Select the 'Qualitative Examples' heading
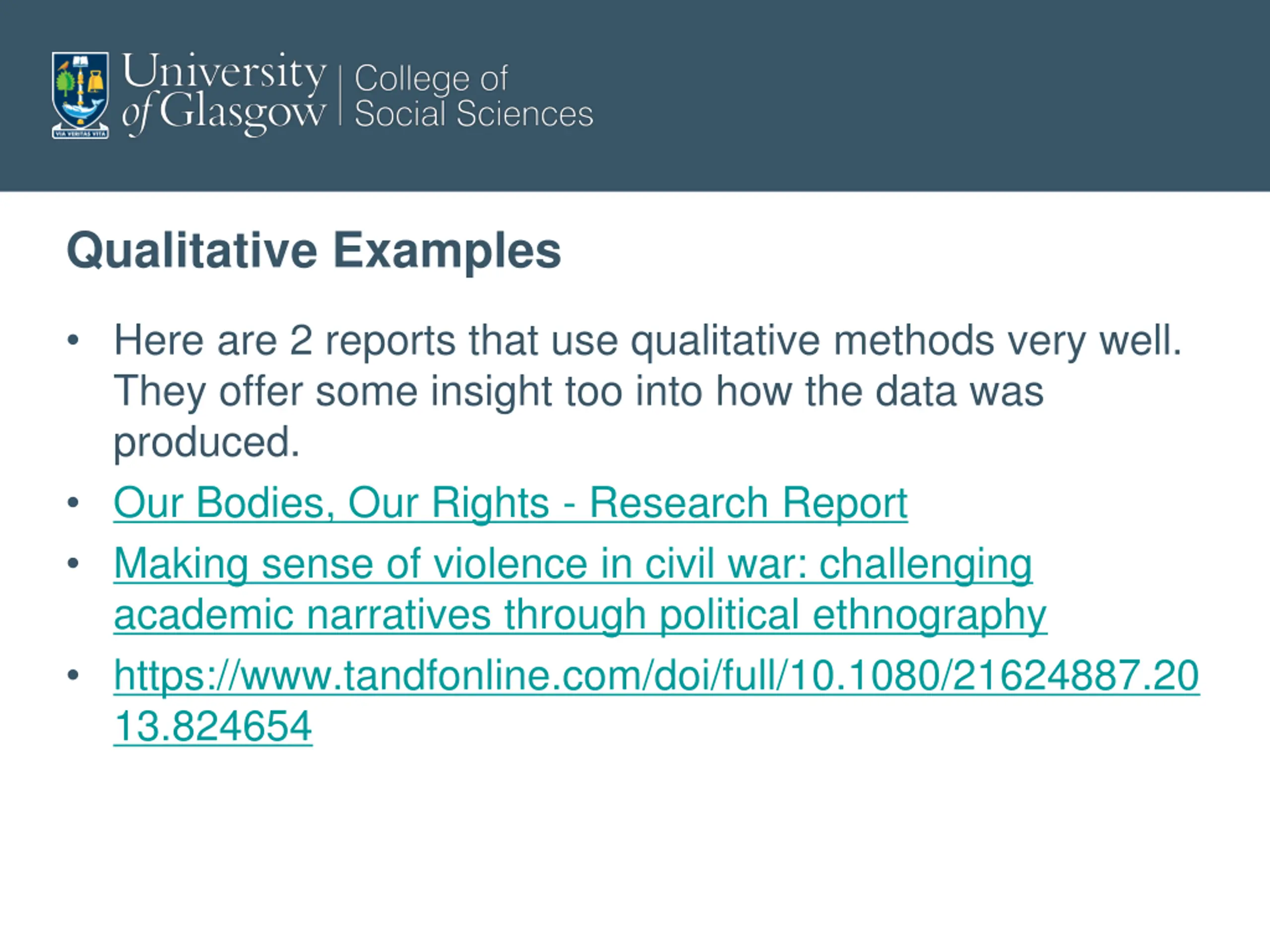The width and height of the screenshot is (1270, 952). pyautogui.click(x=314, y=250)
